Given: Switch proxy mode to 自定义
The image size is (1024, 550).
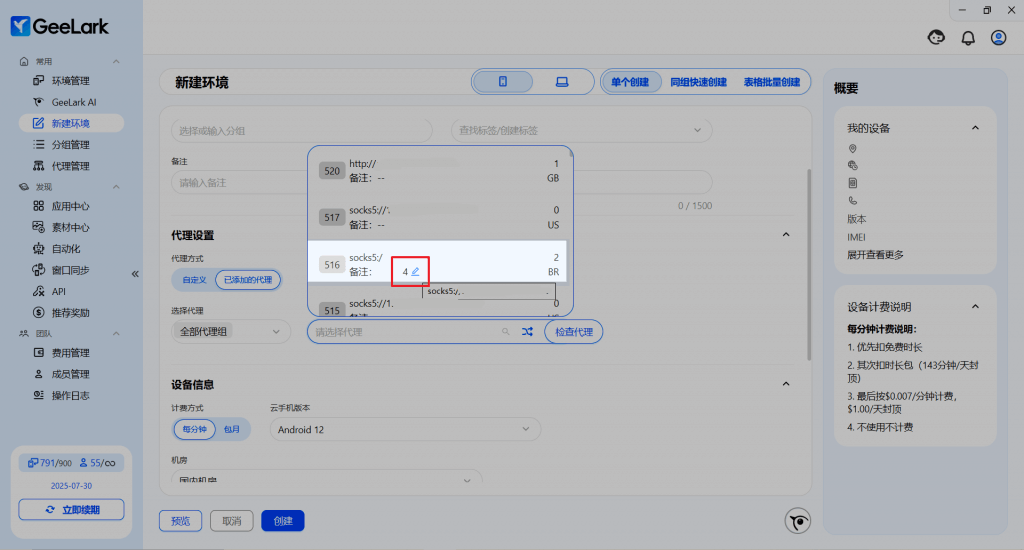Looking at the screenshot, I should pos(193,280).
